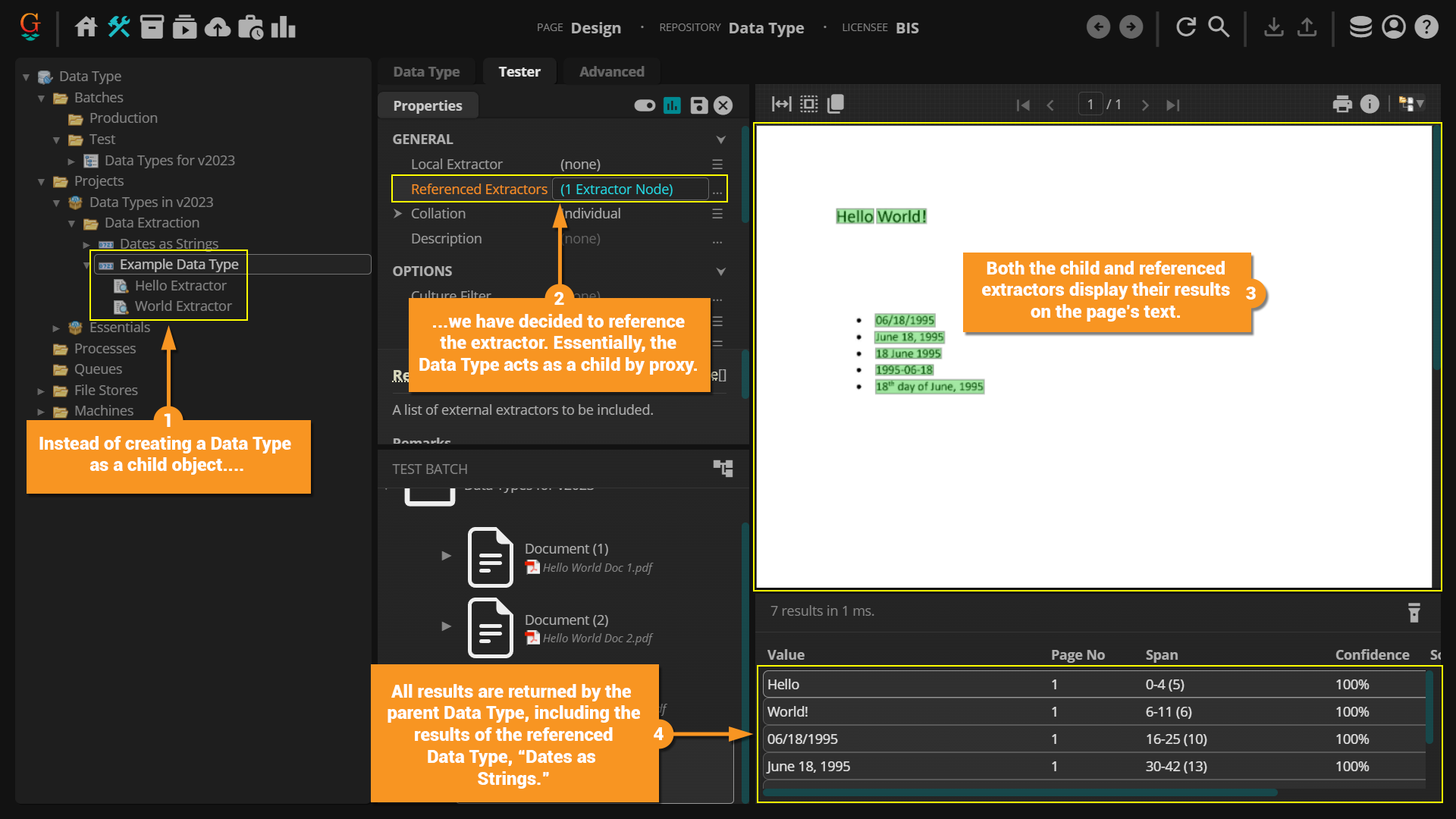Click the Stats bar chart icon
Screen dimensions: 1456x819
[283, 27]
